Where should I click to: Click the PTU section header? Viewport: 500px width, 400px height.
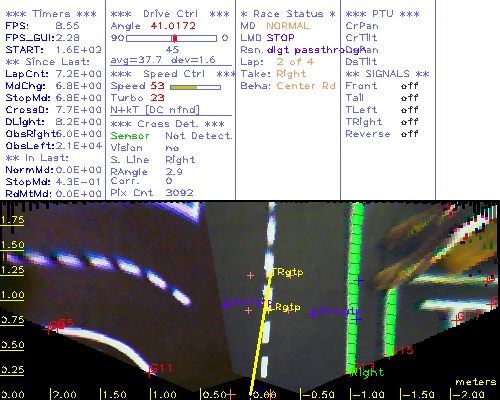coord(382,14)
